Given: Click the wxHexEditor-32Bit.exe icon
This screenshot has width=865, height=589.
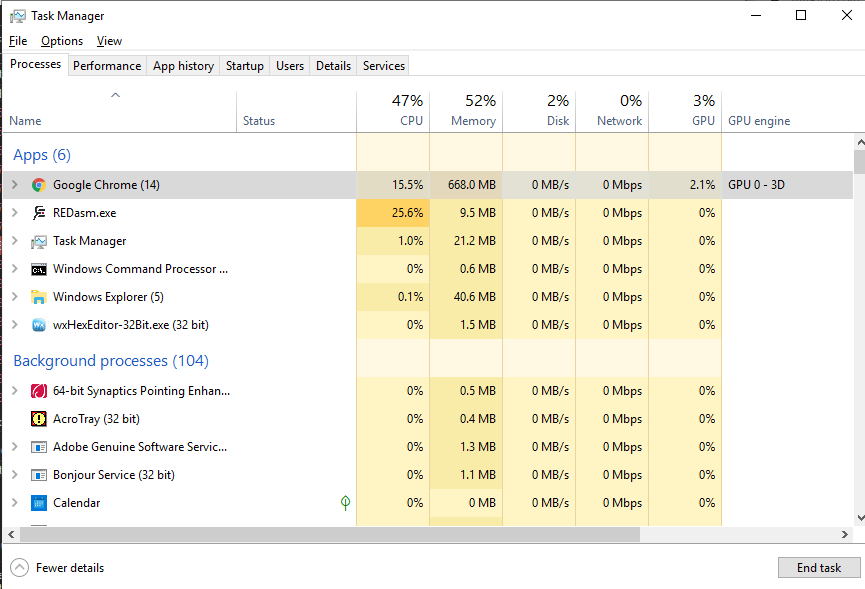Looking at the screenshot, I should [39, 325].
